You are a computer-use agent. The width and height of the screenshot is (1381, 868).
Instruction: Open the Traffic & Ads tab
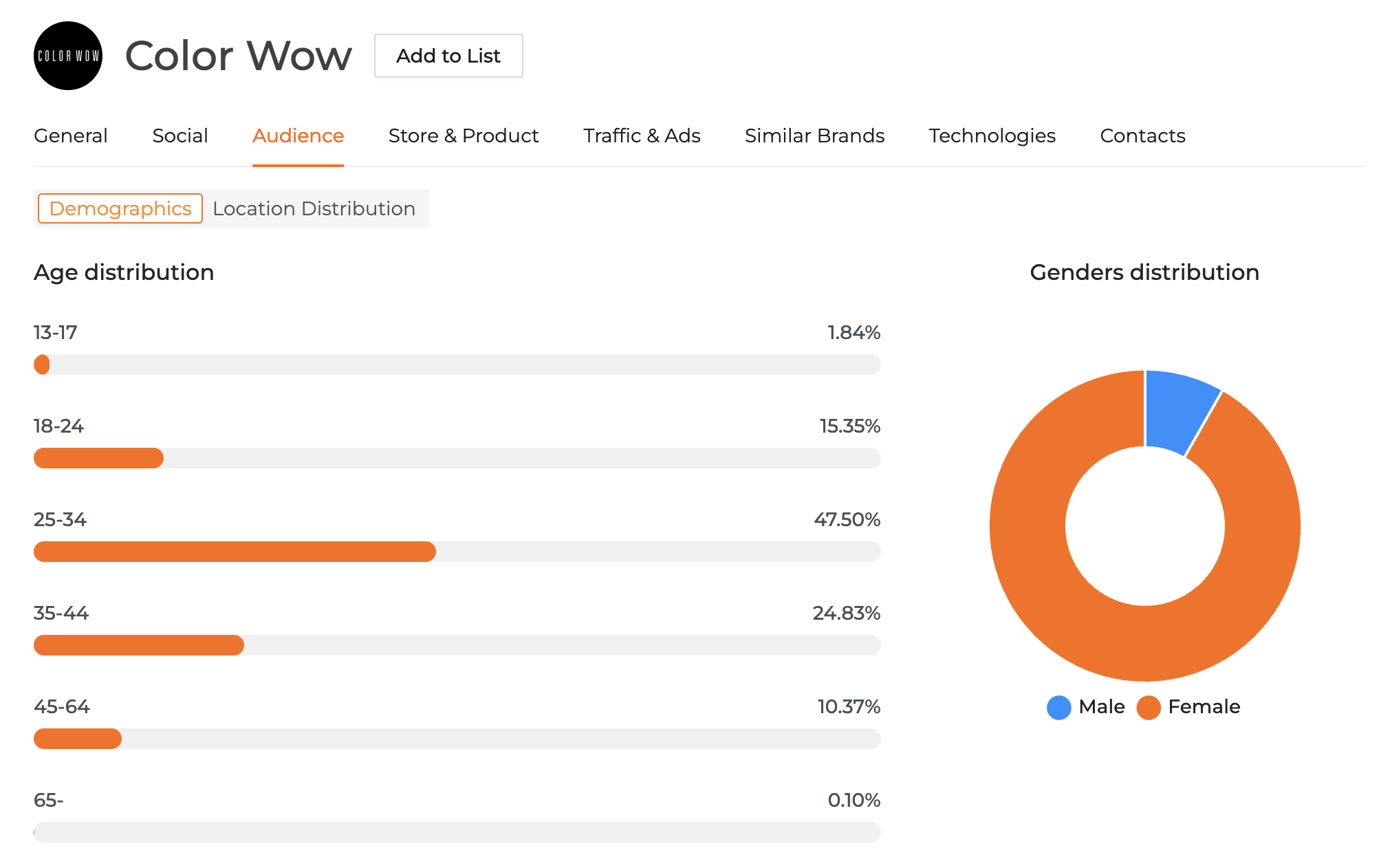pos(641,135)
